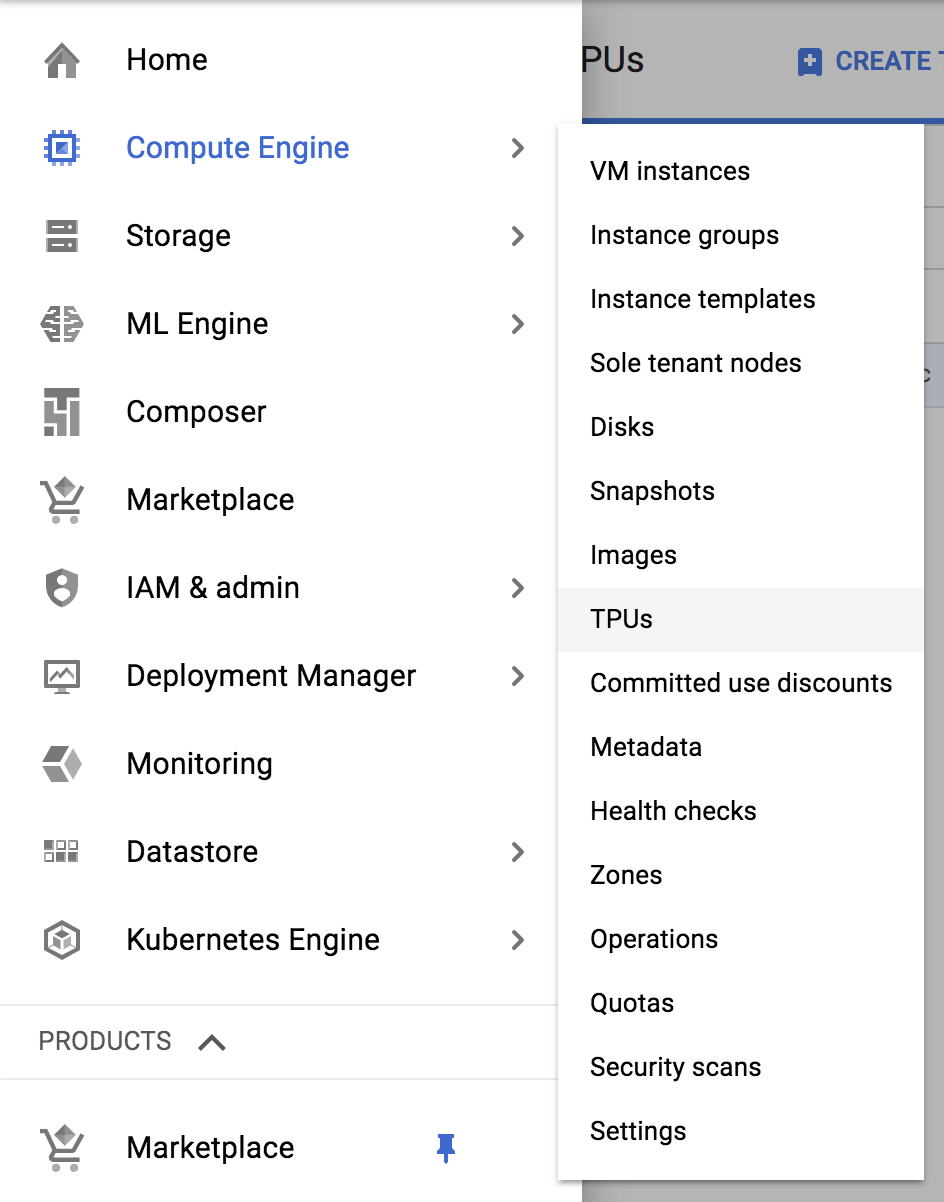Open Snapshots from the Compute Engine menu
This screenshot has width=944, height=1202.
[x=652, y=490]
